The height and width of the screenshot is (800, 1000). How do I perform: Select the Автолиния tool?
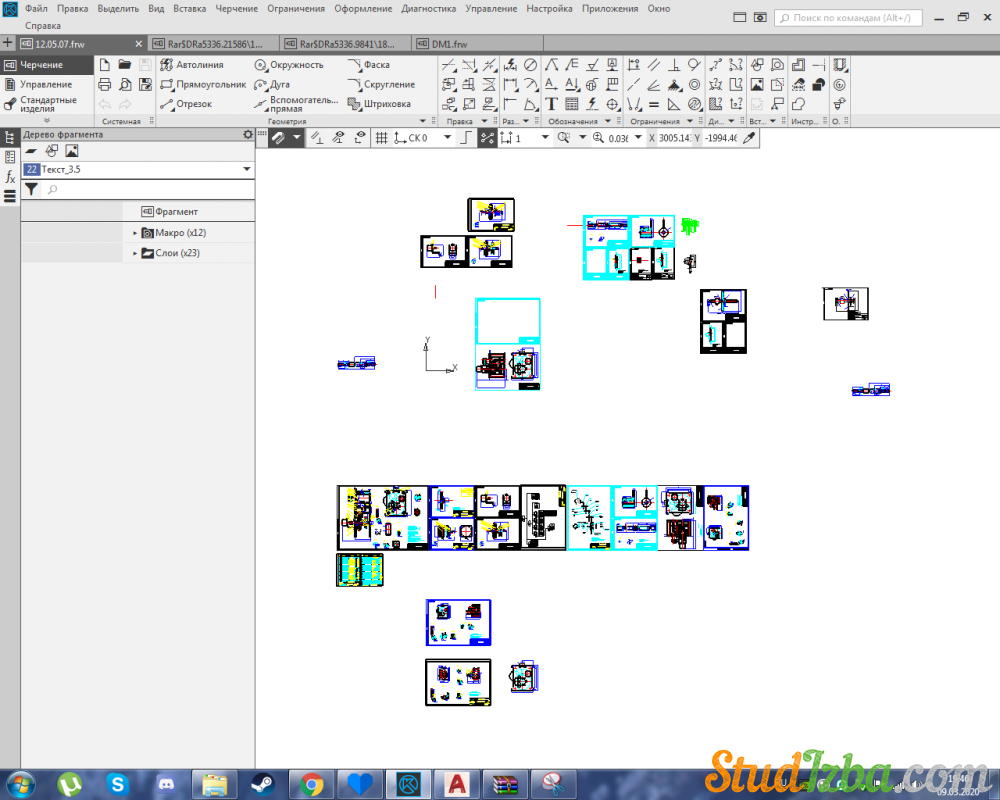click(x=192, y=64)
